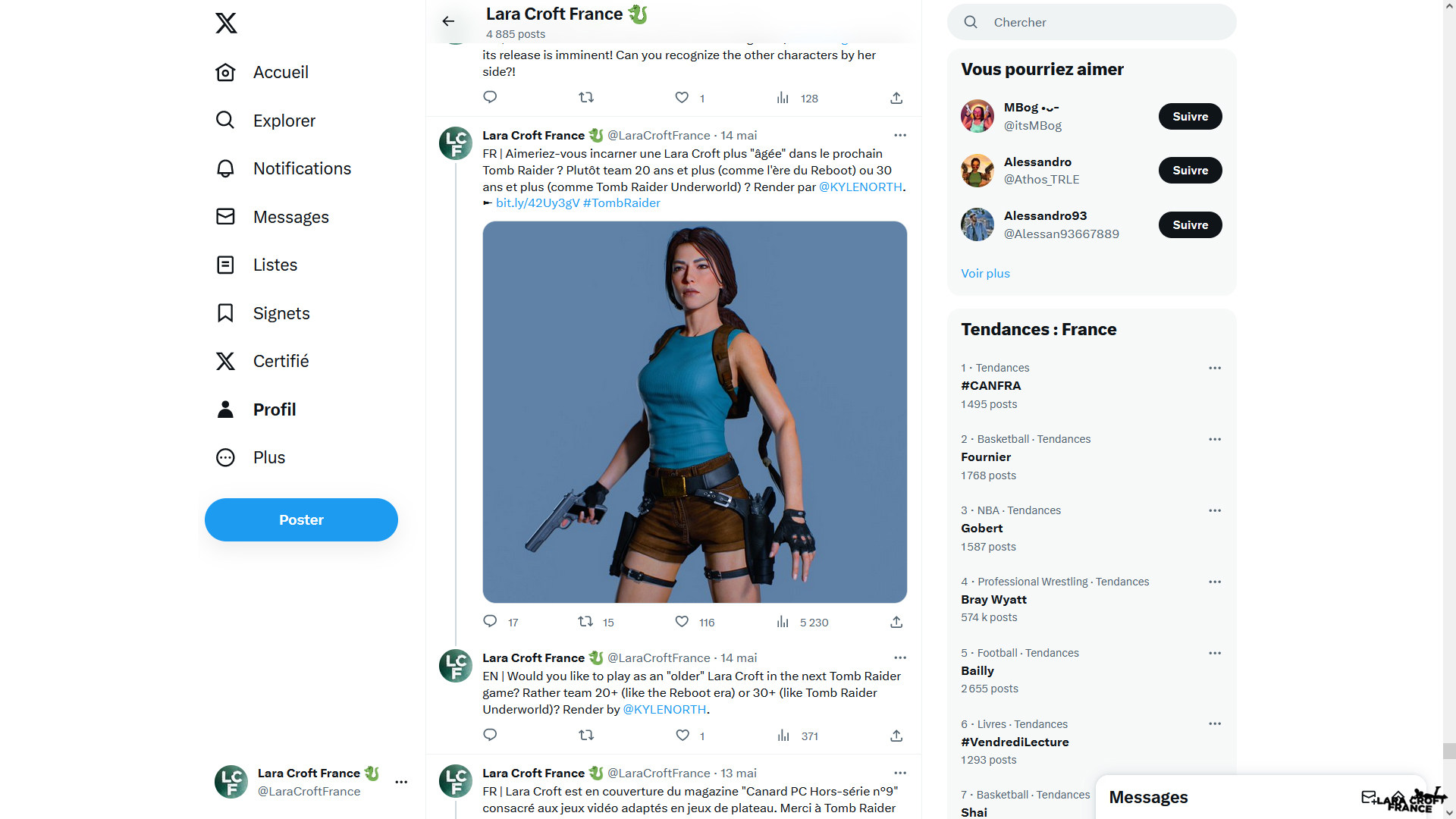The height and width of the screenshot is (819, 1456).
Task: Follow the MBog account
Action: tap(1190, 117)
